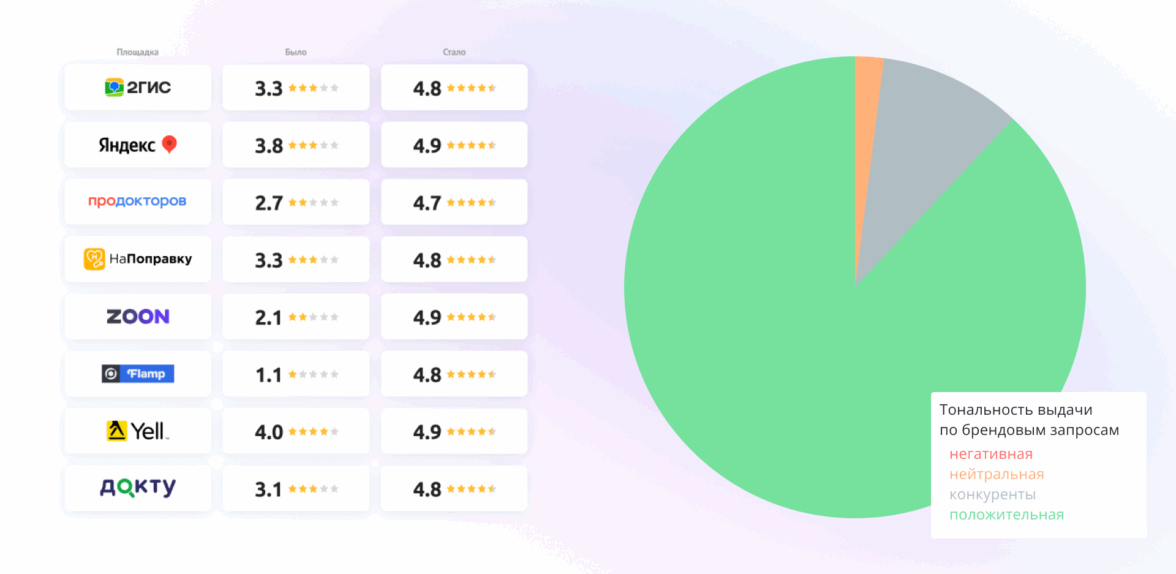Click the 'нейтральная' legend entry
This screenshot has width=1176, height=574.
(x=996, y=474)
